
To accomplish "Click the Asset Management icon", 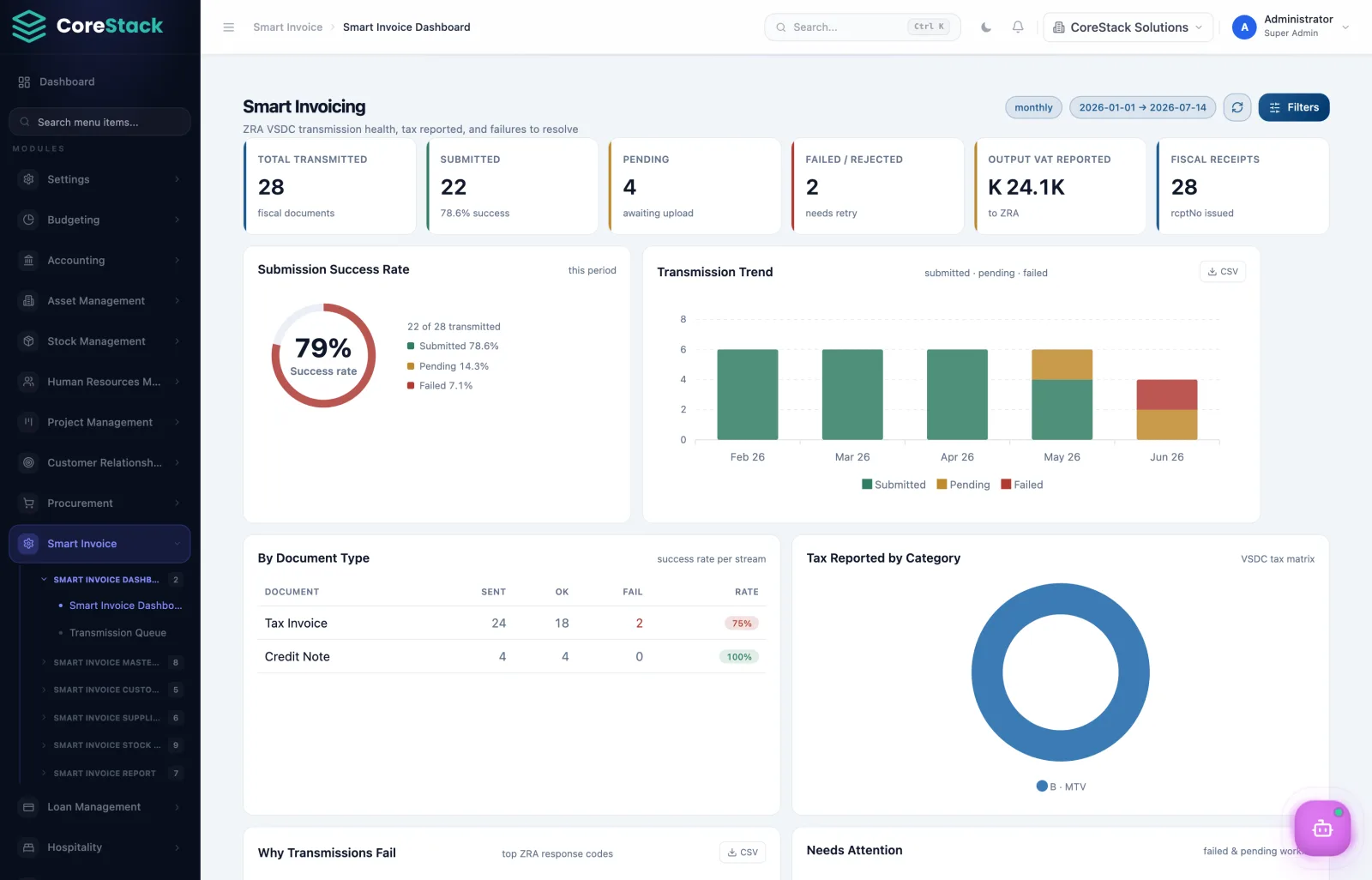I will click(29, 301).
